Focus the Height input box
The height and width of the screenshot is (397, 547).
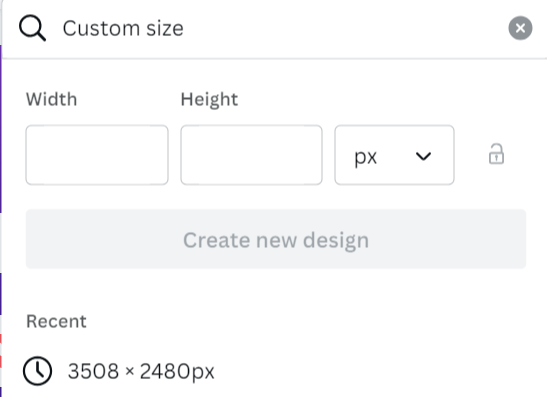coord(252,155)
